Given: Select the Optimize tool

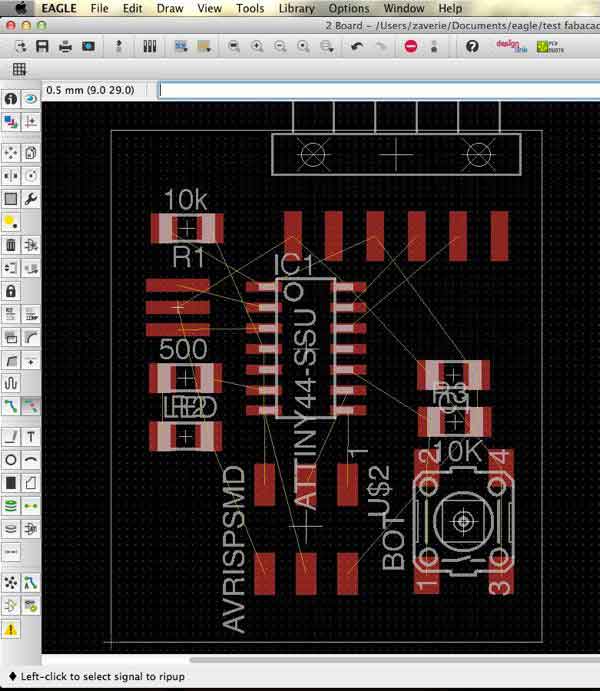Looking at the screenshot, I should click(x=31, y=361).
